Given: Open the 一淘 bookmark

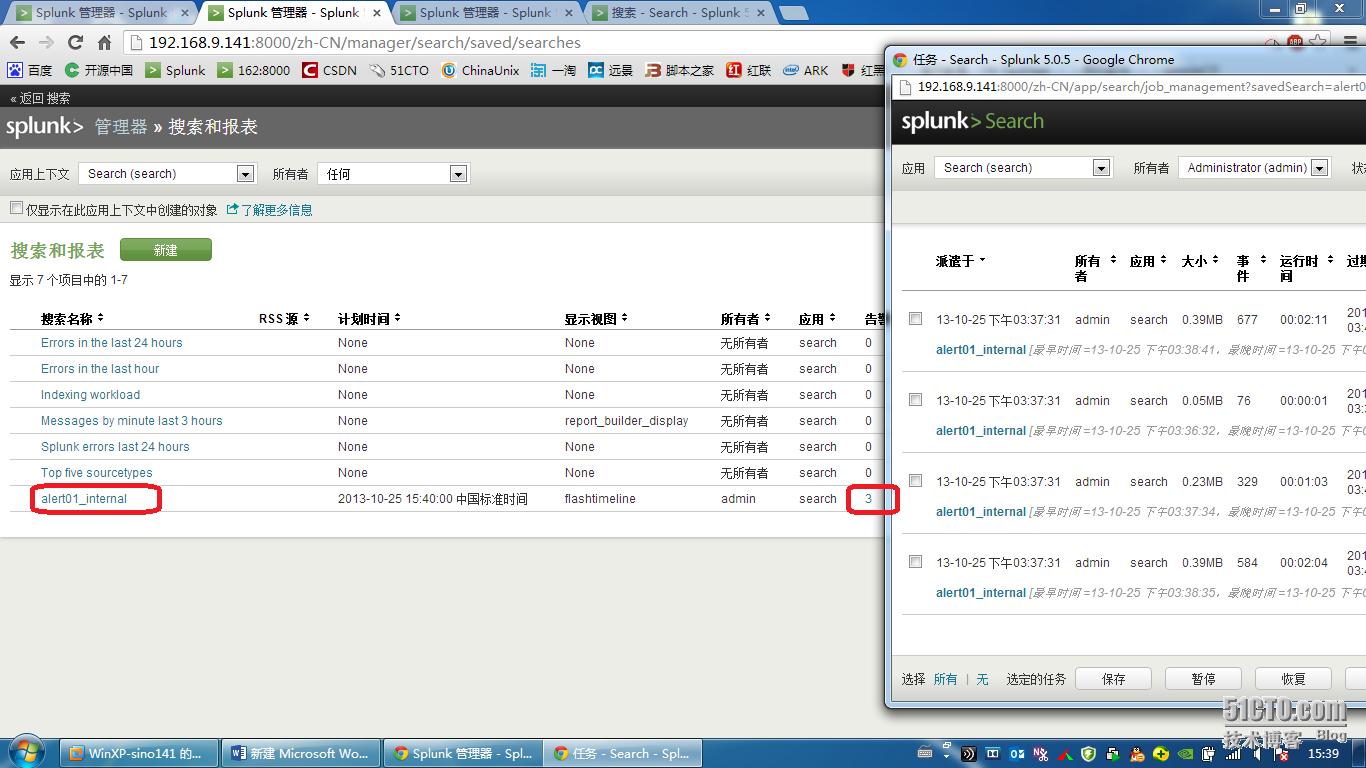Looking at the screenshot, I should coord(553,70).
